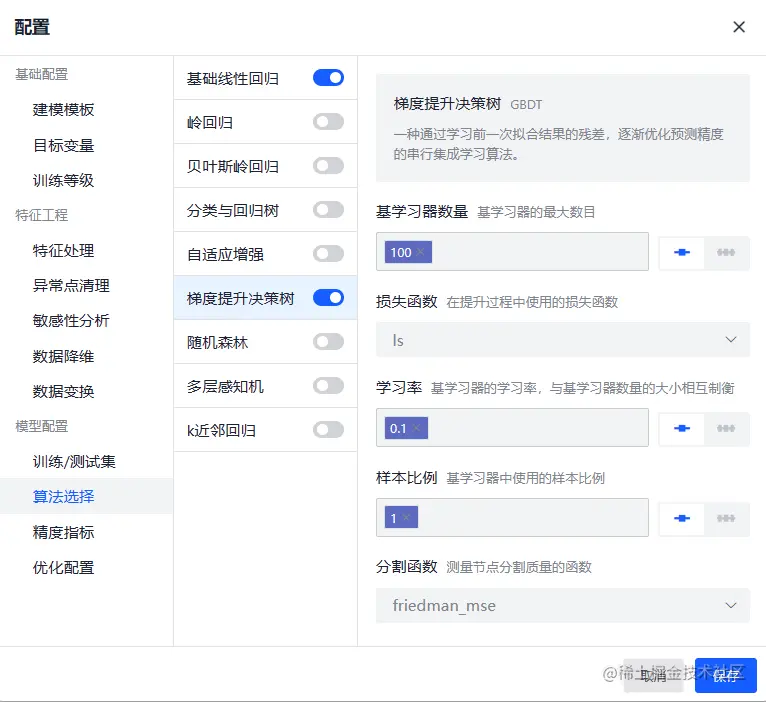Go to 训练等级 section
Screen dimensions: 766x702
click(64, 181)
